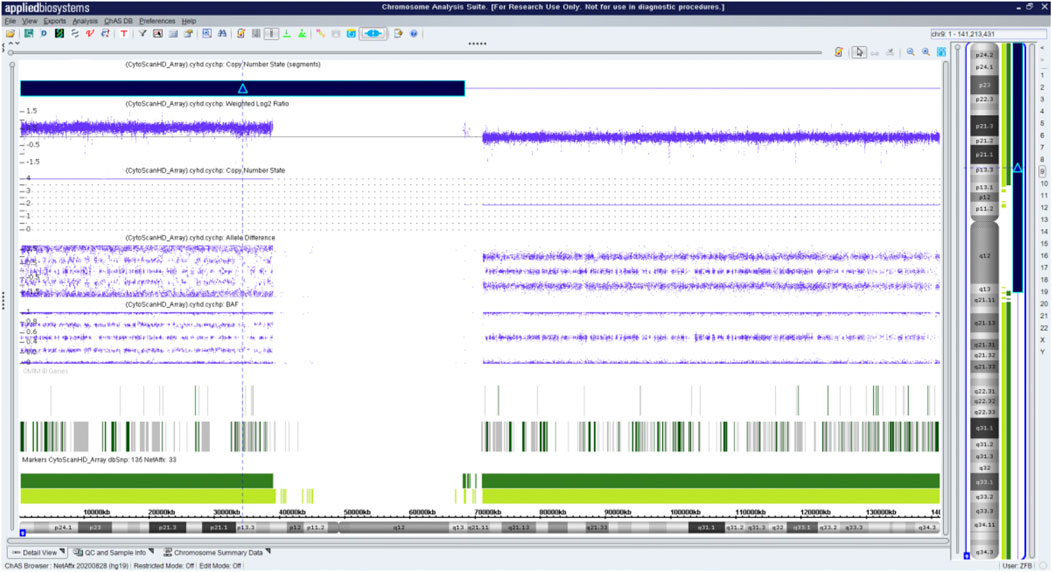Click the Markers CytoScanHD_Array dbSnp label

click(x=99, y=460)
